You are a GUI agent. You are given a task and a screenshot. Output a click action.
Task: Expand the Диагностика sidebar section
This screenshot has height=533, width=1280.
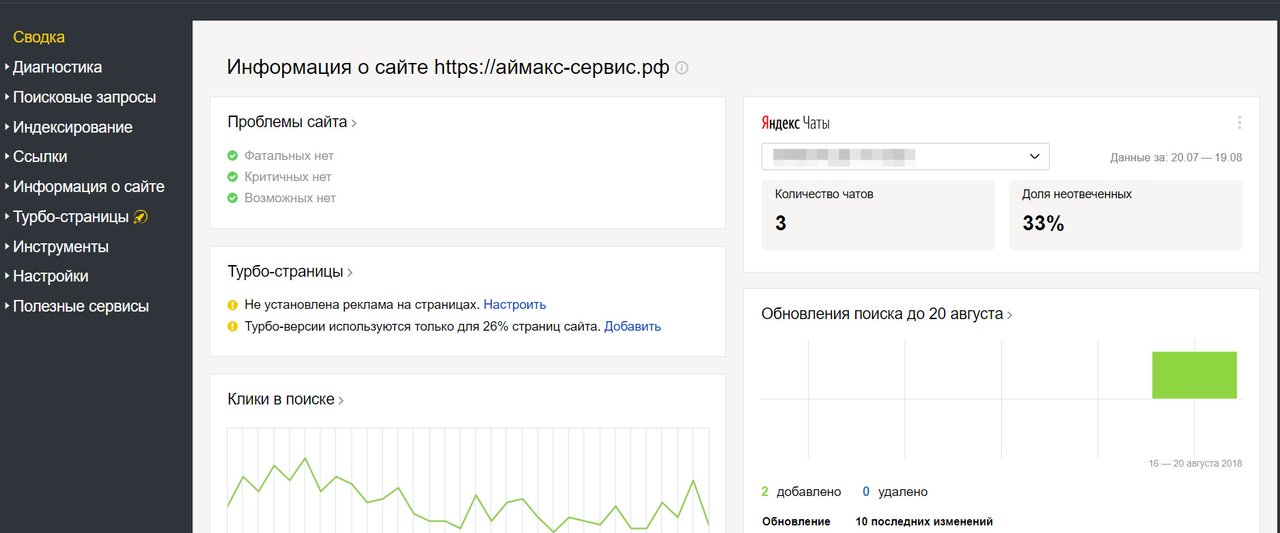point(57,67)
